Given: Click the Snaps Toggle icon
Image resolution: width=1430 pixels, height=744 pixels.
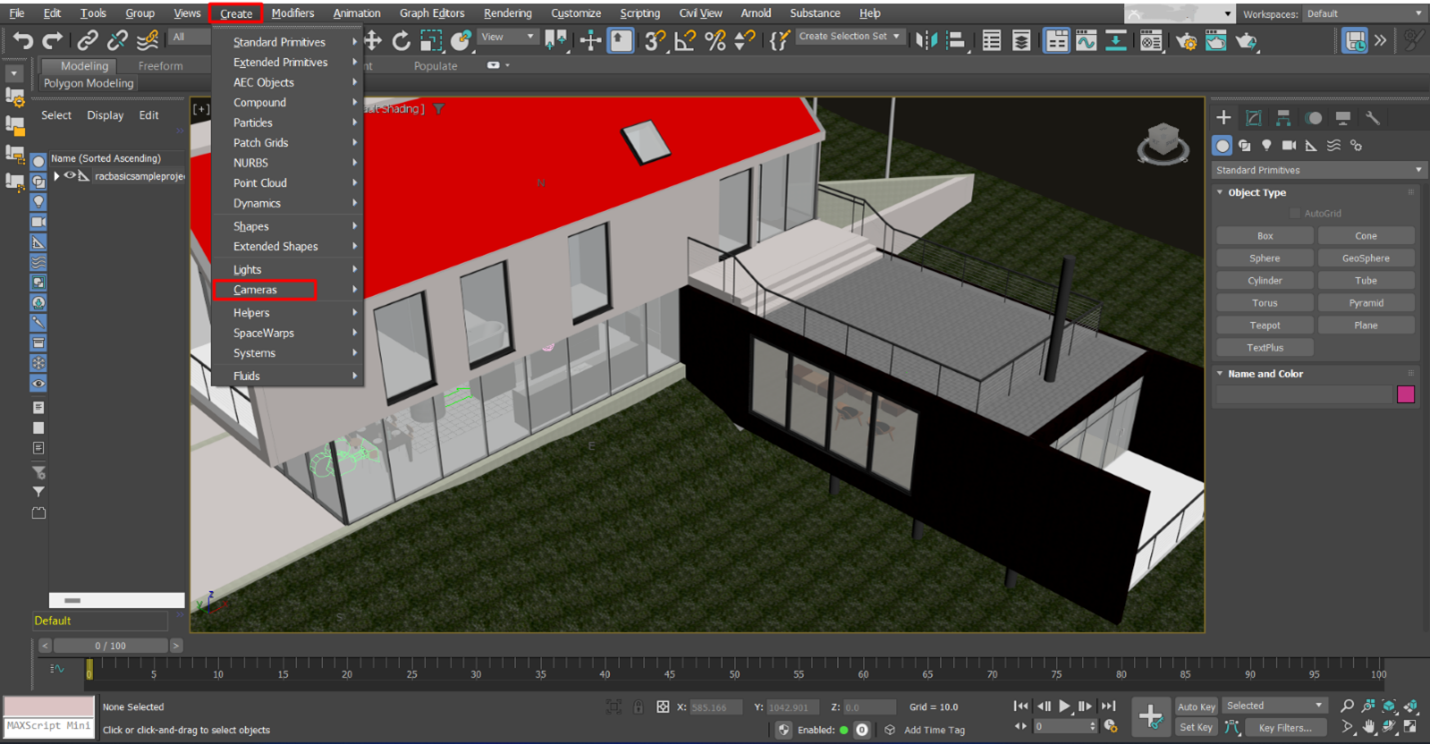Looking at the screenshot, I should click(x=654, y=41).
